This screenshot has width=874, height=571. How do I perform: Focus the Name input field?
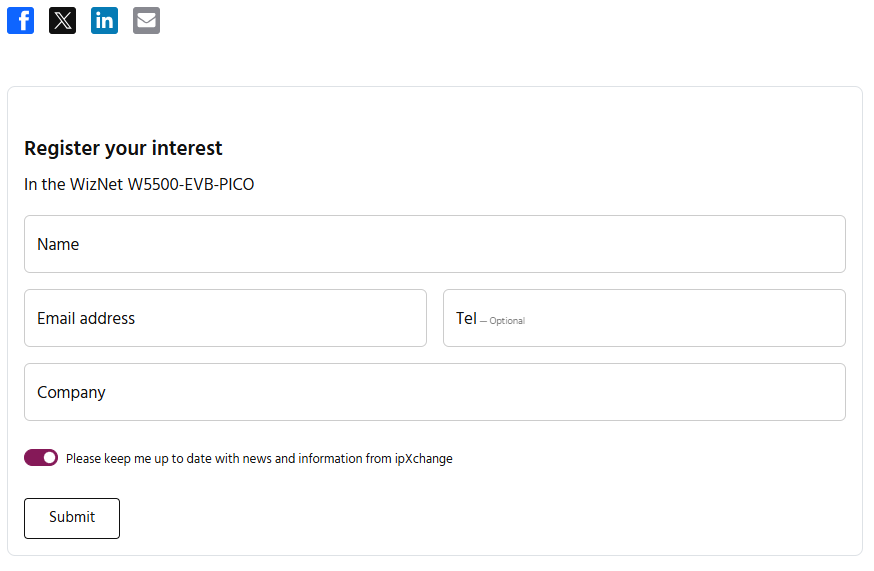pos(435,244)
